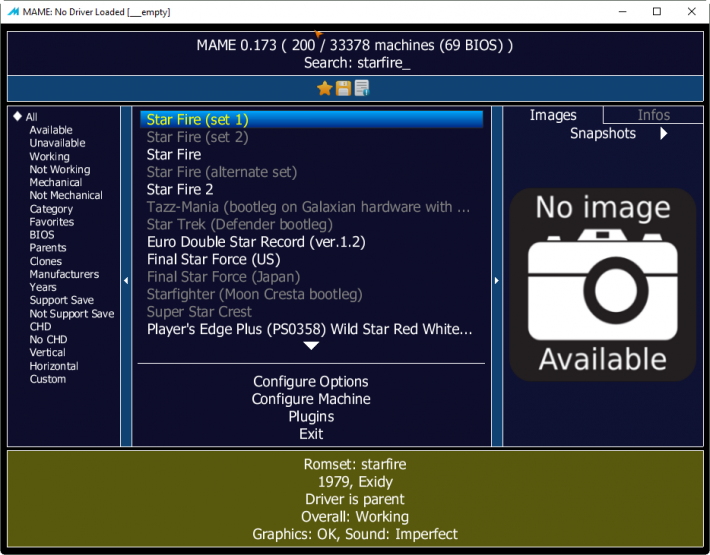Open the Plugins menu

311,416
